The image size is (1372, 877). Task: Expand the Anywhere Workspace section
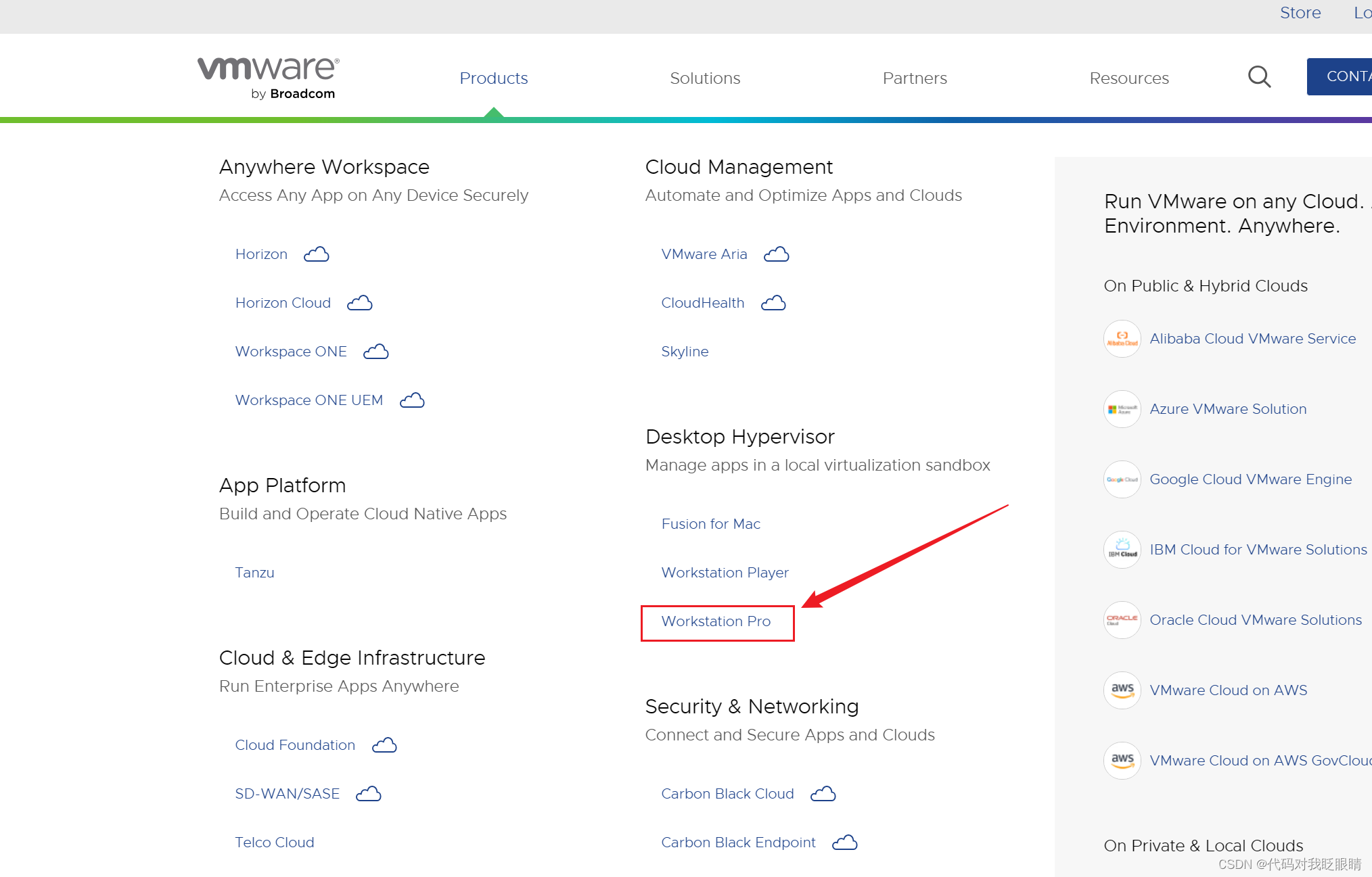click(x=323, y=167)
